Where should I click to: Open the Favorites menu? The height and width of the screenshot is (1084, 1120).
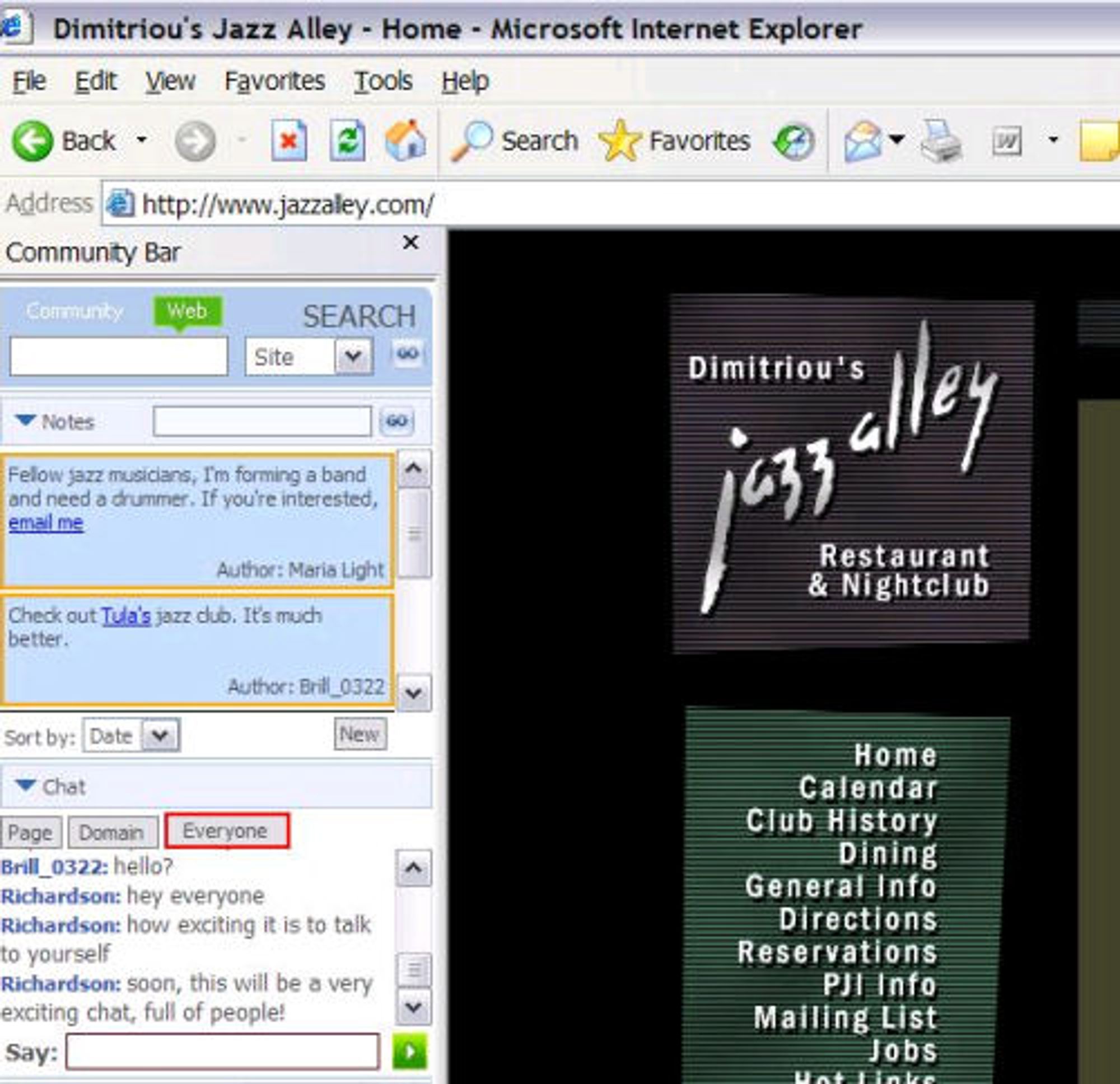pyautogui.click(x=275, y=81)
